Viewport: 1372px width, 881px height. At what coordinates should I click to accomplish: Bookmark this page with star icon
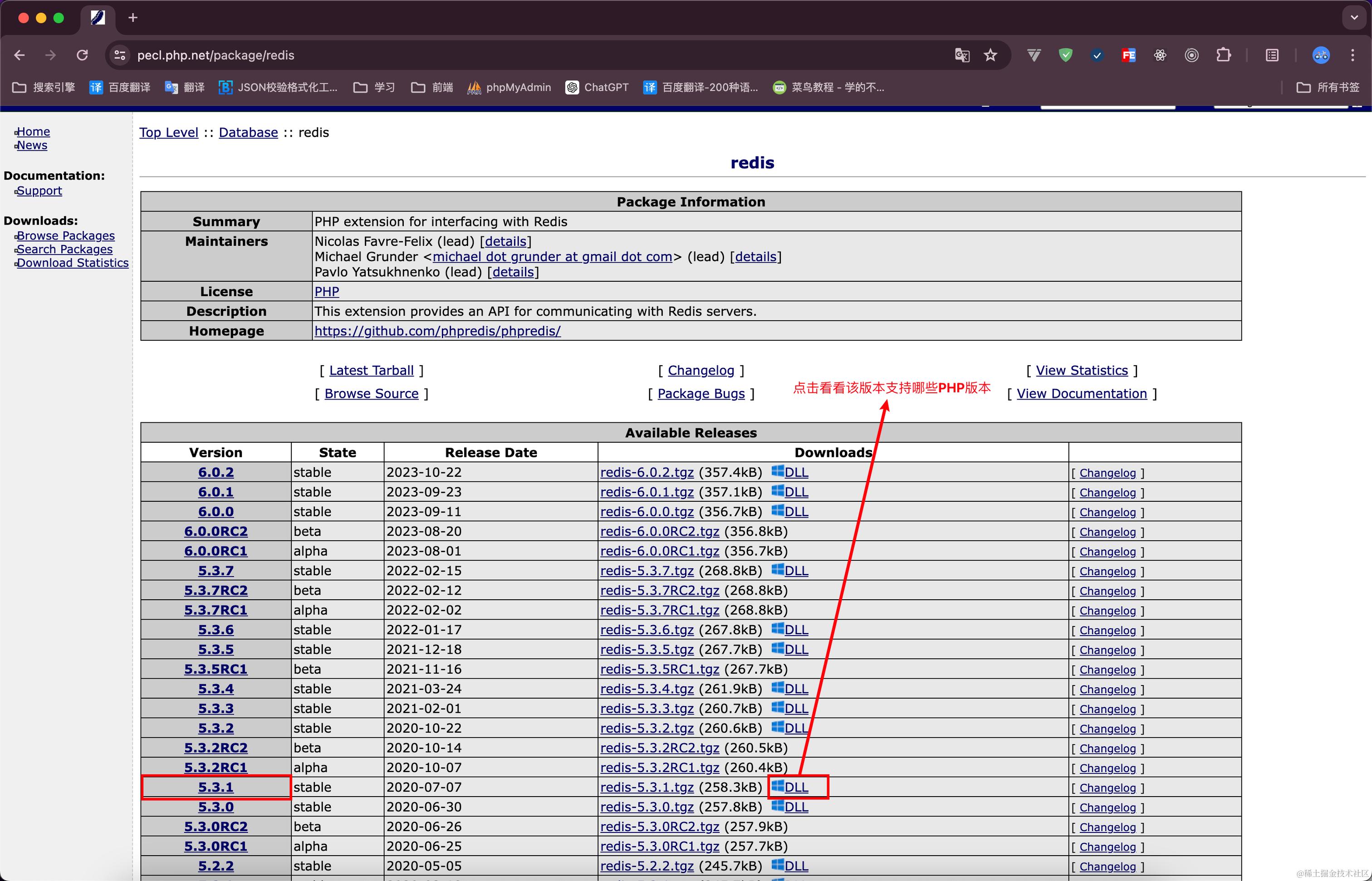[x=990, y=55]
